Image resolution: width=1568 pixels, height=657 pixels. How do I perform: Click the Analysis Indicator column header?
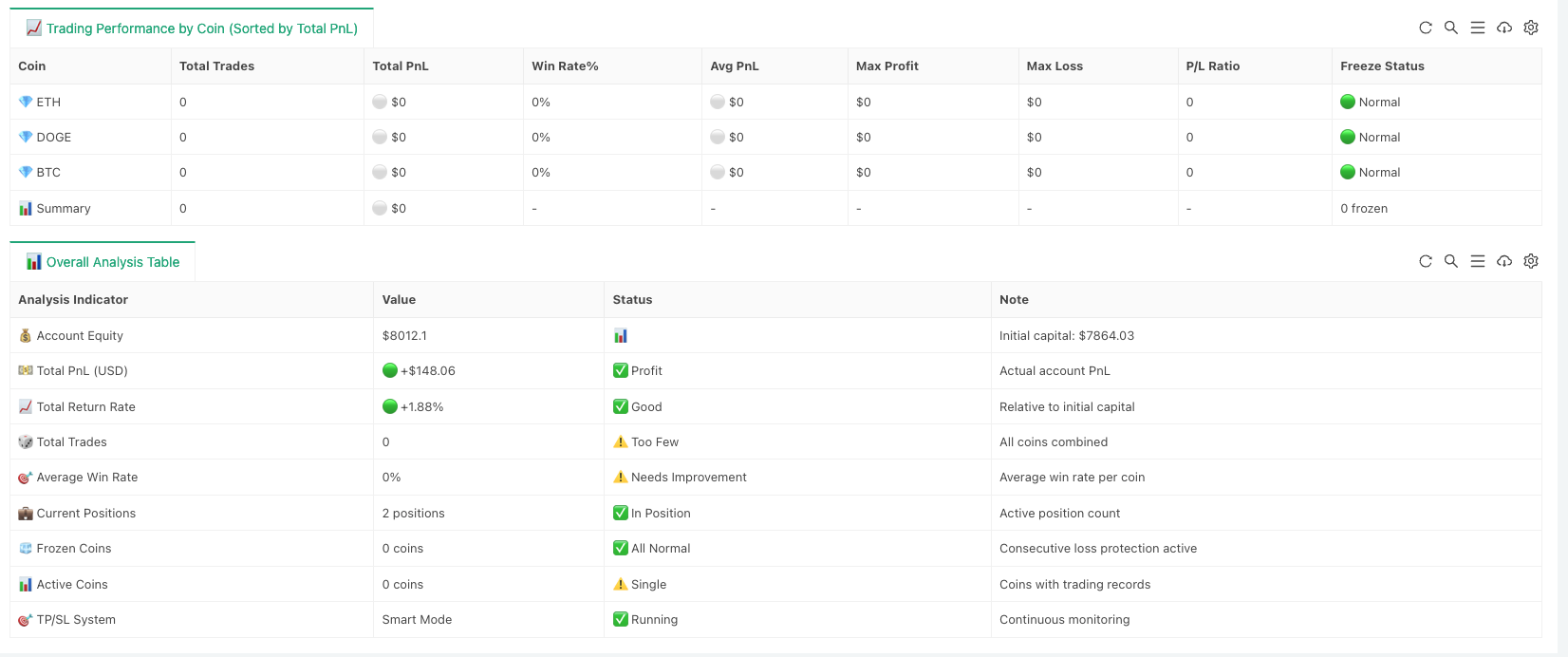coord(73,299)
